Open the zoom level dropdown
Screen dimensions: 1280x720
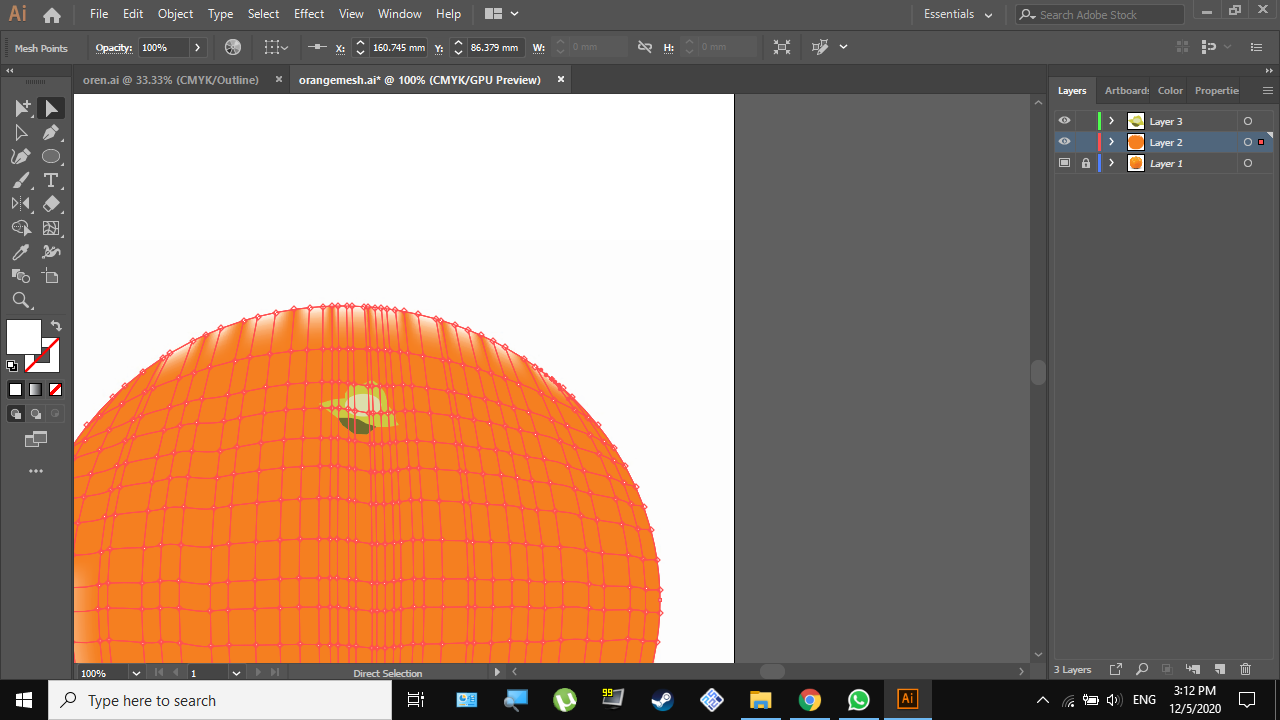pos(136,673)
